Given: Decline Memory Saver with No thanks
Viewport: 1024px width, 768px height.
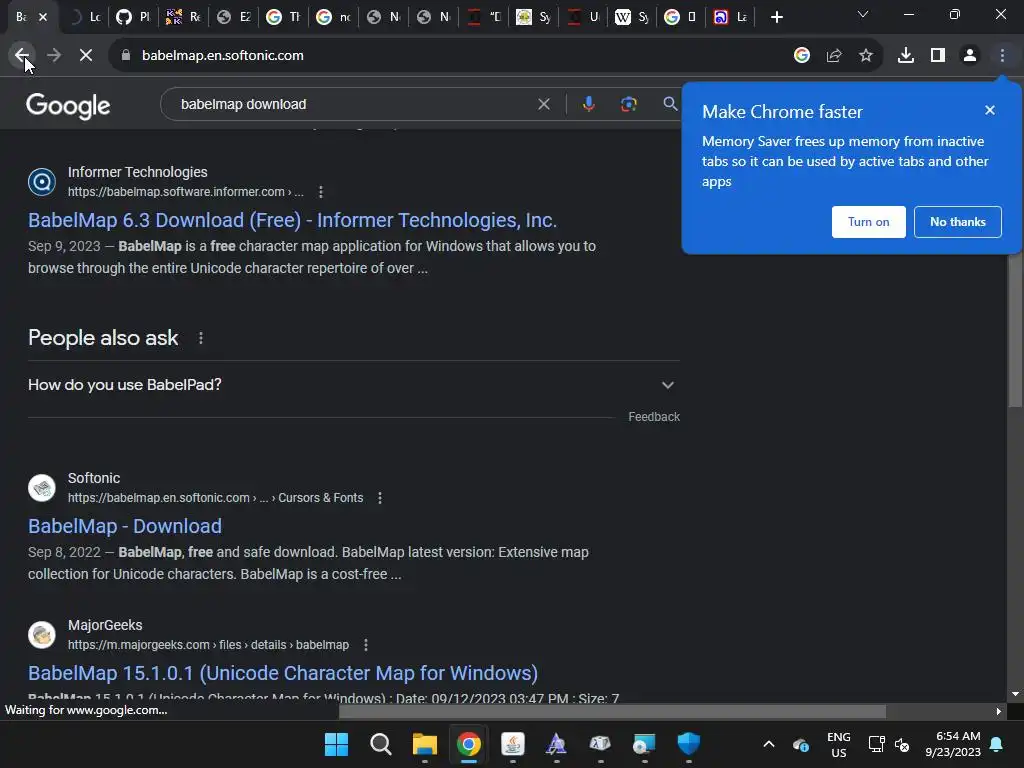Looking at the screenshot, I should click(957, 222).
